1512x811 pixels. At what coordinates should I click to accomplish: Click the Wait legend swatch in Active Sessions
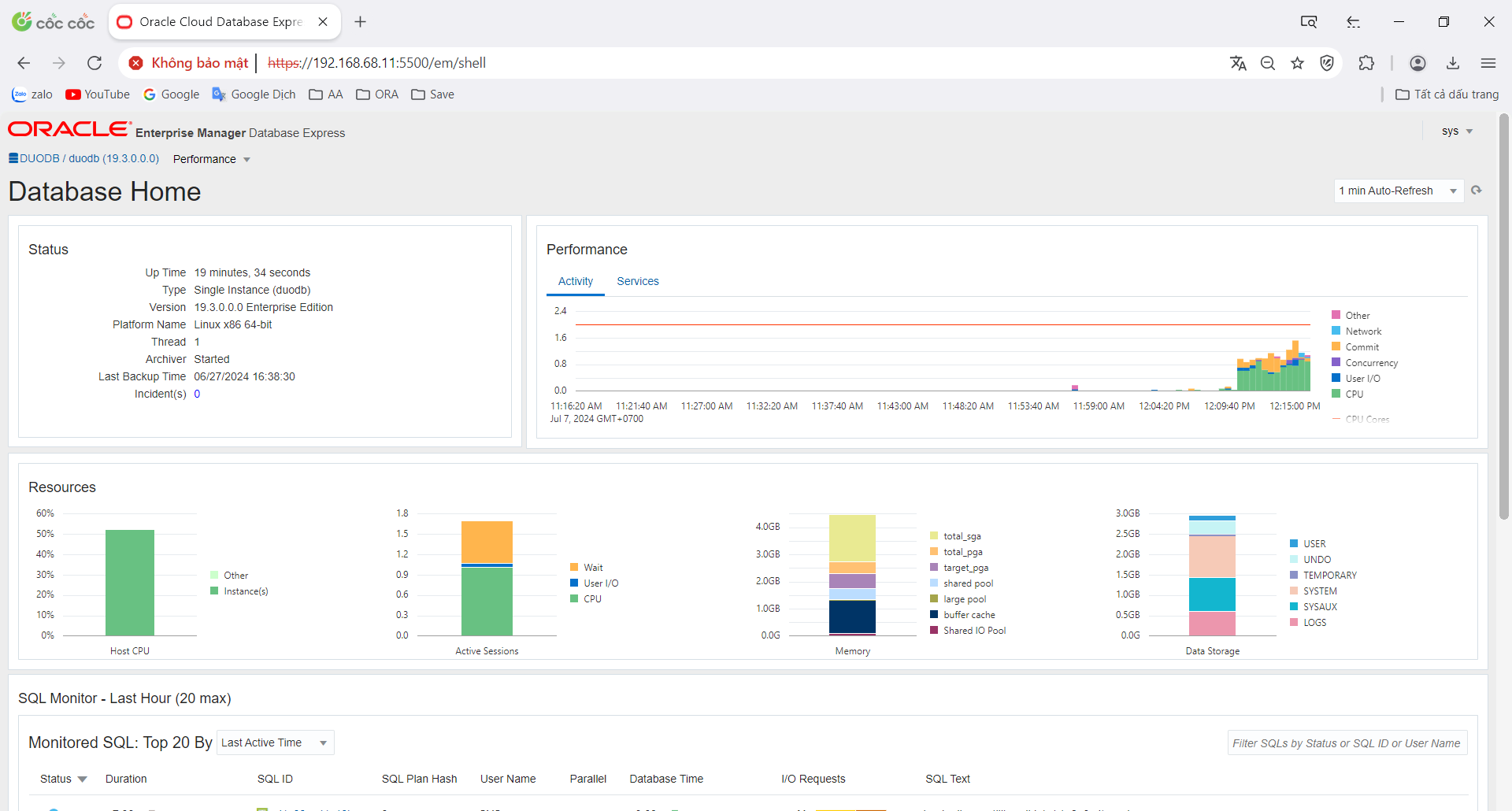click(x=574, y=567)
